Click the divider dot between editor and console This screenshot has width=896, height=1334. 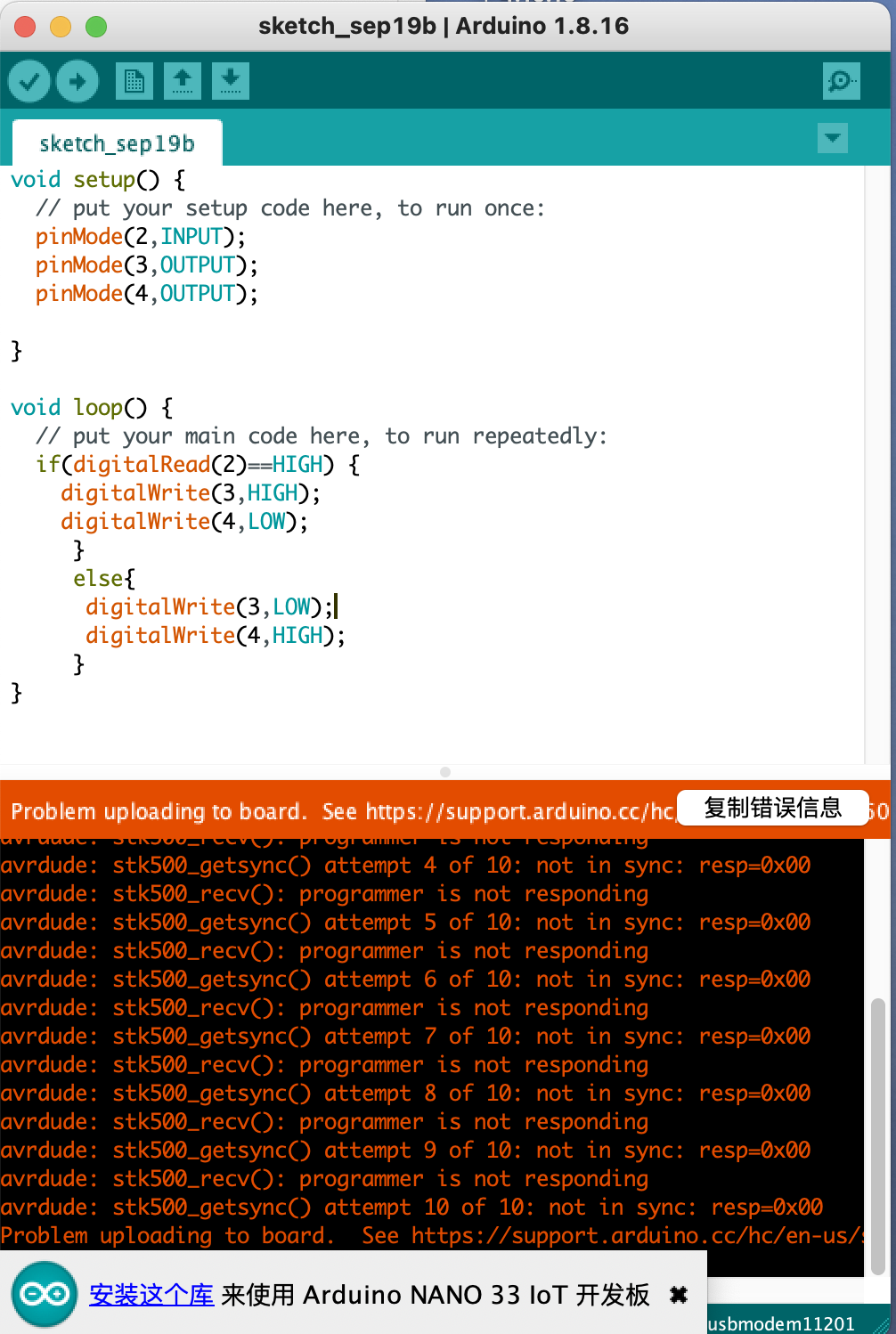[x=445, y=772]
